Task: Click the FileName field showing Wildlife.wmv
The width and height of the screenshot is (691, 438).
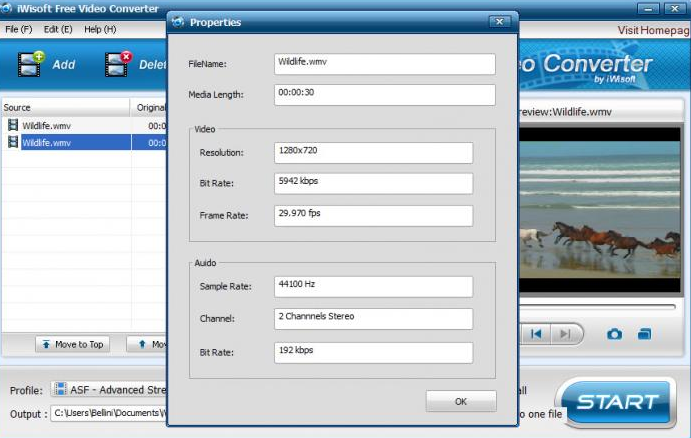Action: 385,64
